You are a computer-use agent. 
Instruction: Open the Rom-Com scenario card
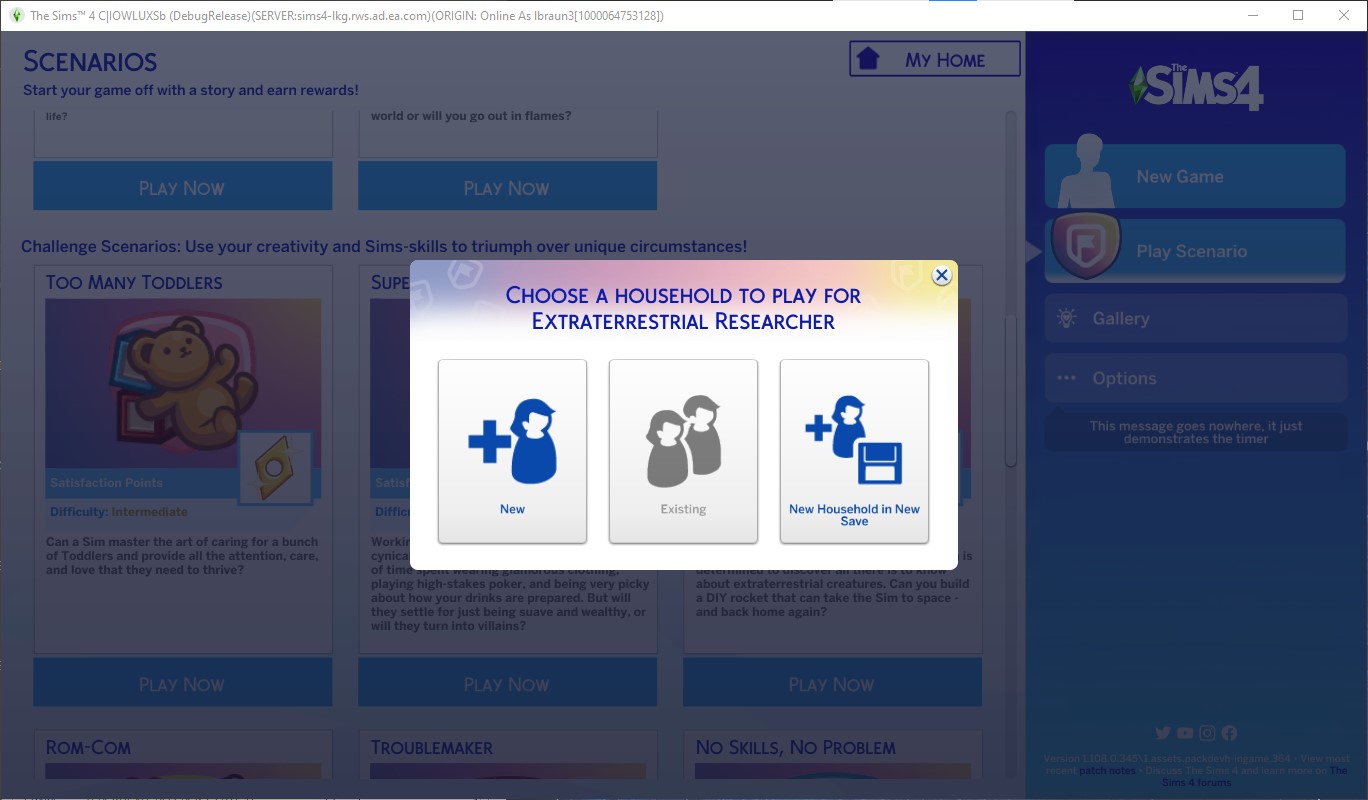(x=183, y=753)
